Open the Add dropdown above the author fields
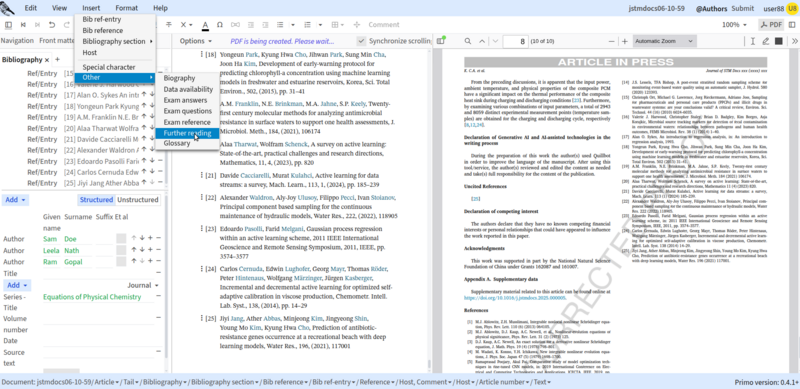Image resolution: width=800 pixels, height=389 pixels. tap(16, 200)
